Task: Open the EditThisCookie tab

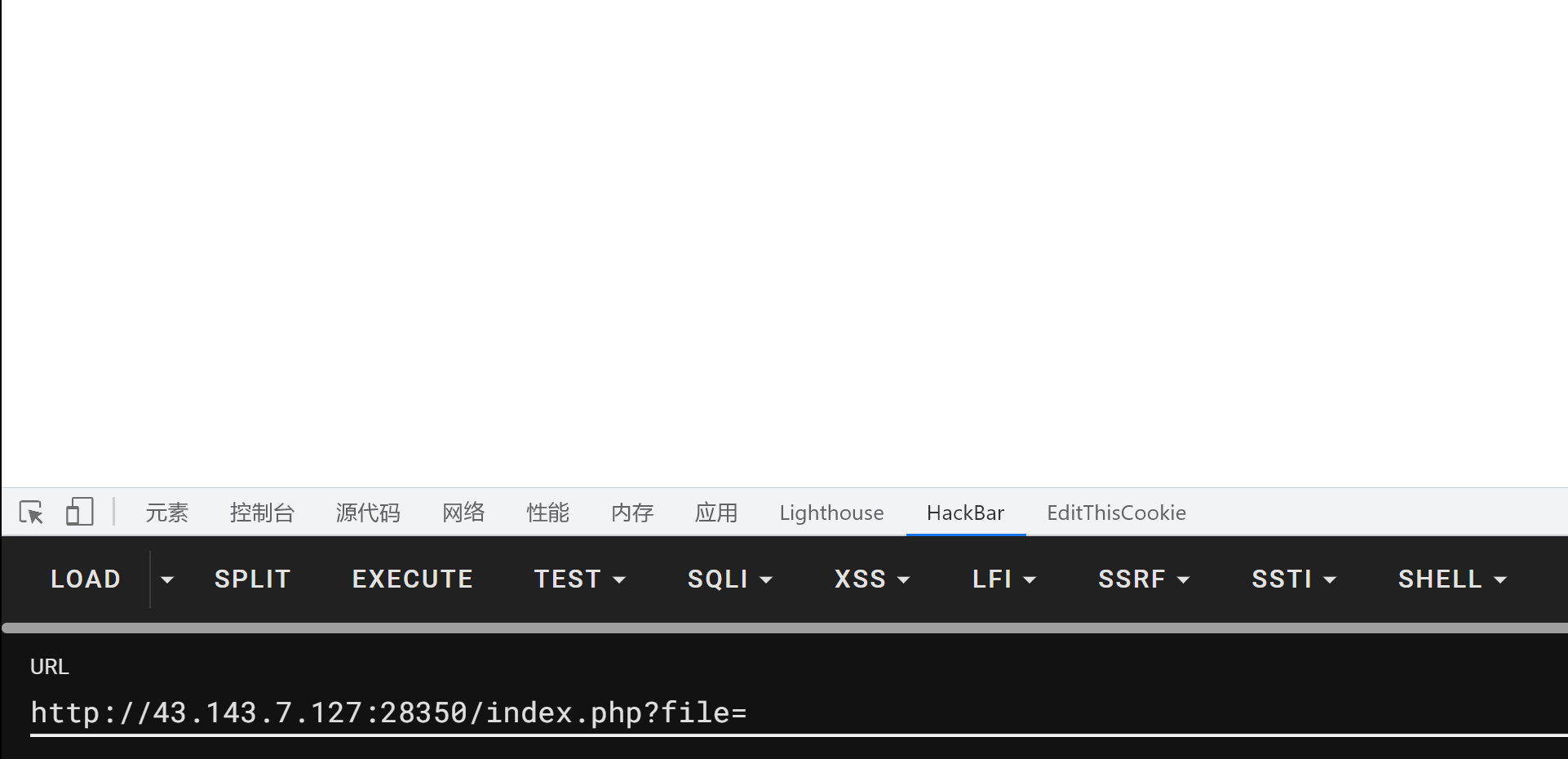Action: coord(1116,513)
